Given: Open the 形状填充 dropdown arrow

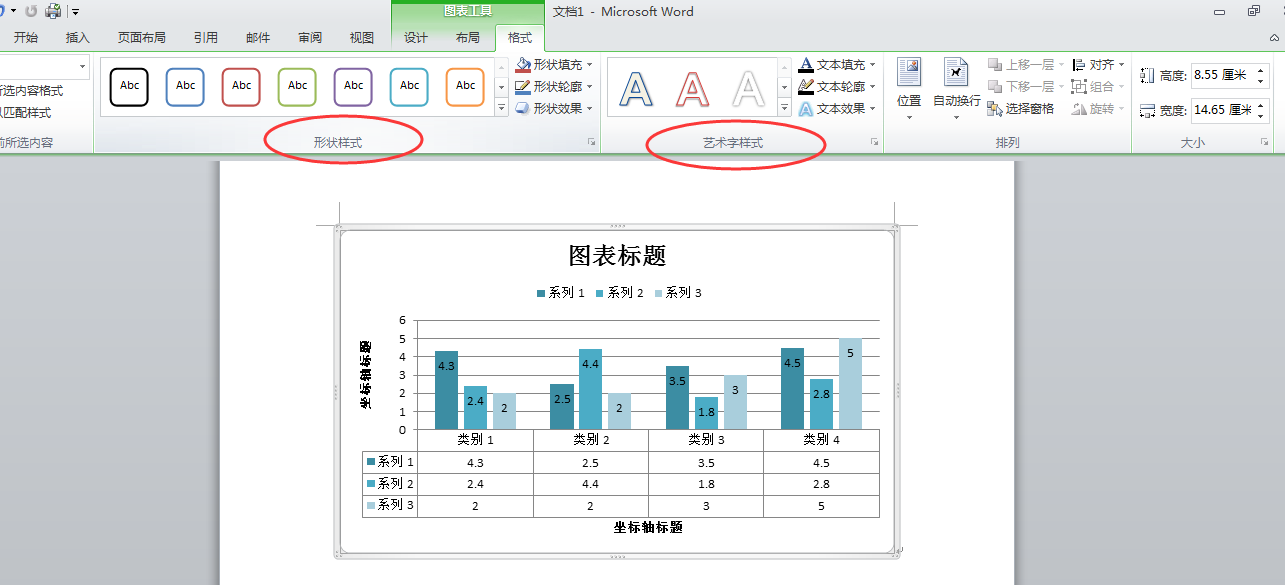Looking at the screenshot, I should [590, 65].
